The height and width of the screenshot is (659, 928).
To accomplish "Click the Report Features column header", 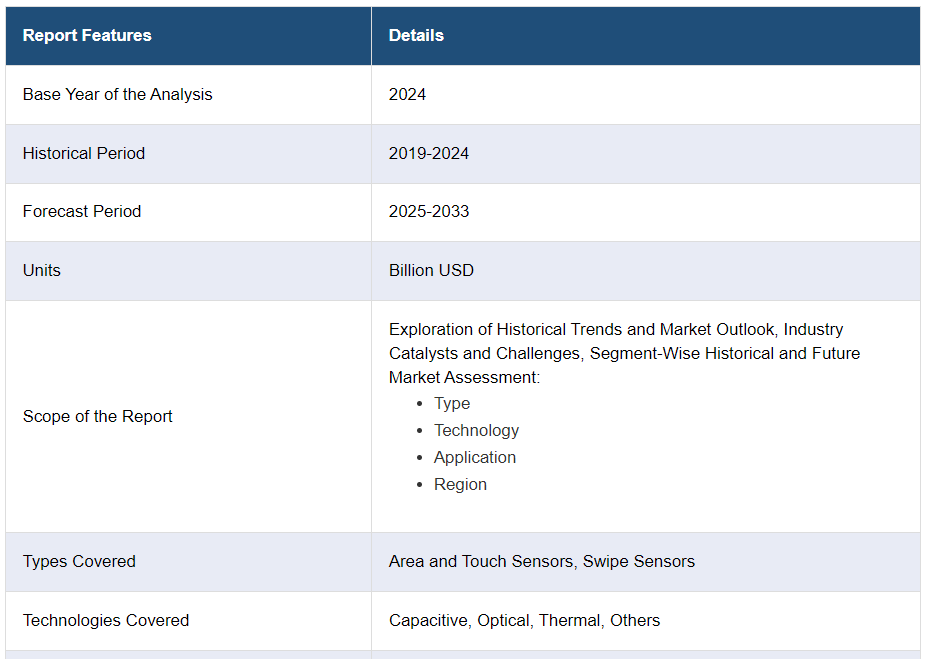I will [x=87, y=36].
